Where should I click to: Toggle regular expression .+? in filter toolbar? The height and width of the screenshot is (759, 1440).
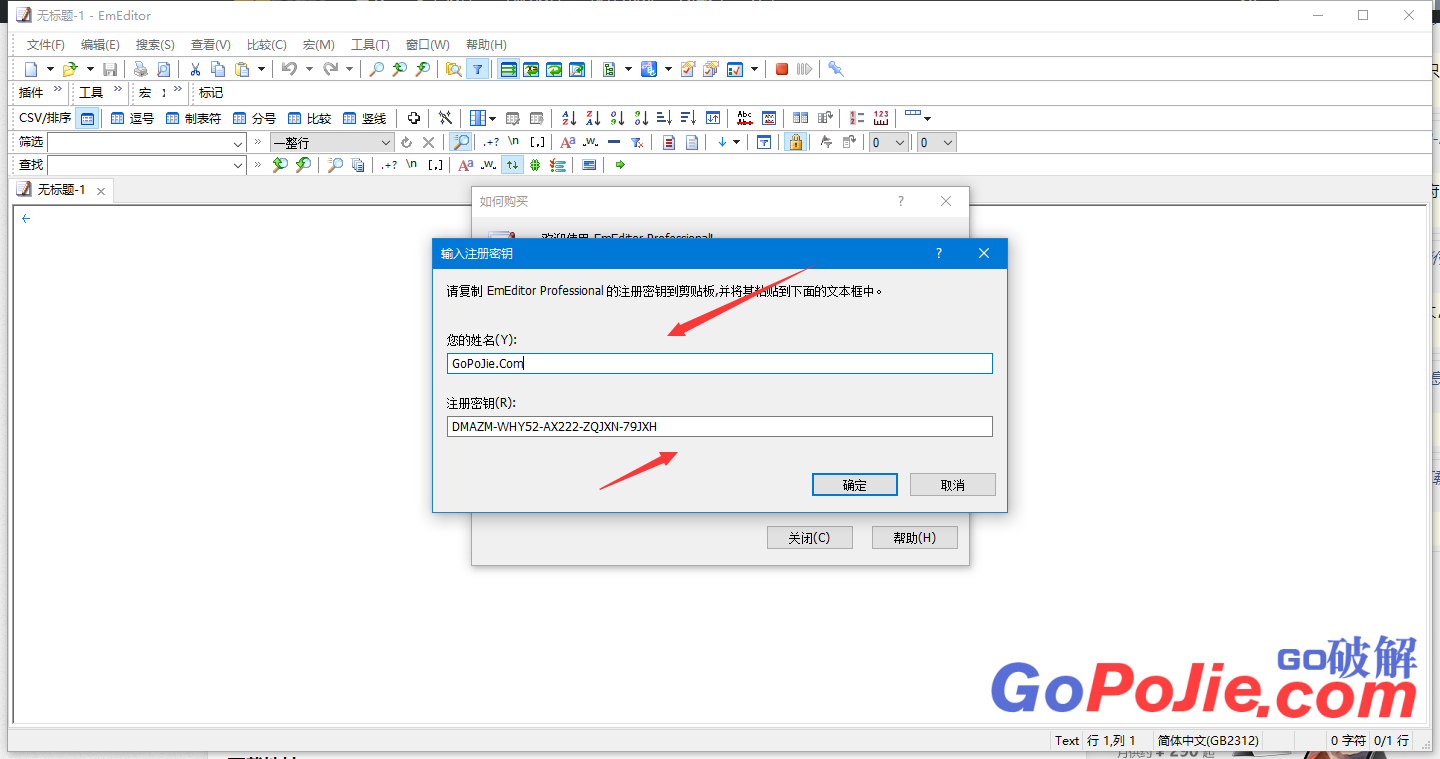490,142
